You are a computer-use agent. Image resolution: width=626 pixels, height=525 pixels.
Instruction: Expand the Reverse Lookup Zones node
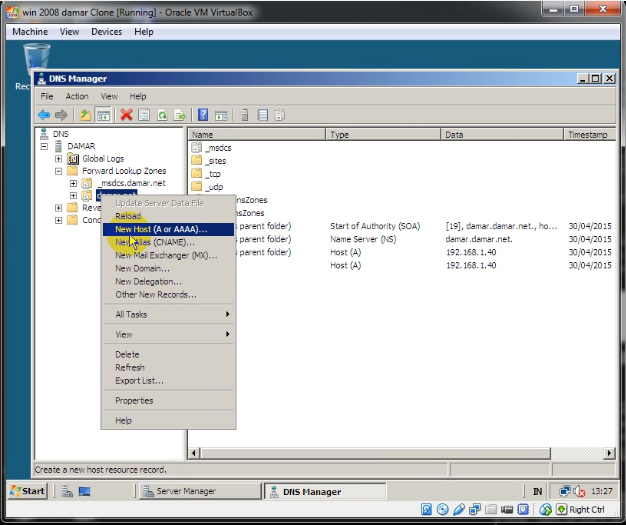coord(58,208)
